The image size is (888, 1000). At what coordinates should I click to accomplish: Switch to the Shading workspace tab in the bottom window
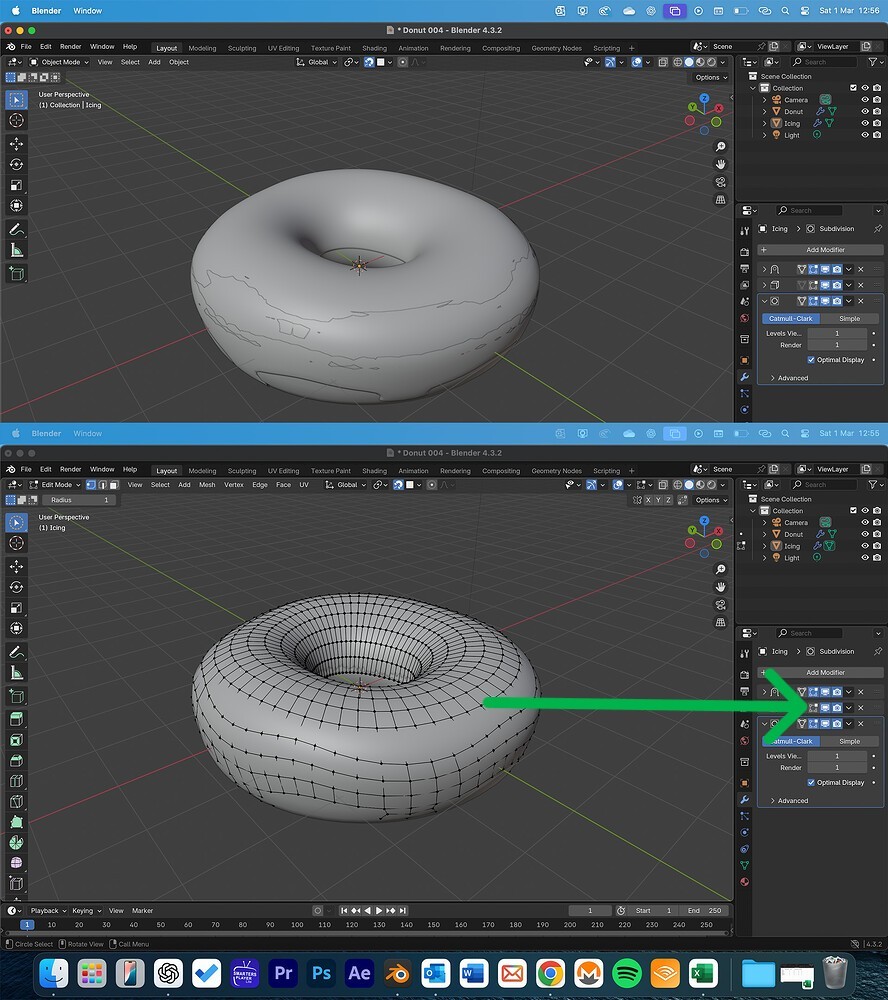(x=374, y=471)
